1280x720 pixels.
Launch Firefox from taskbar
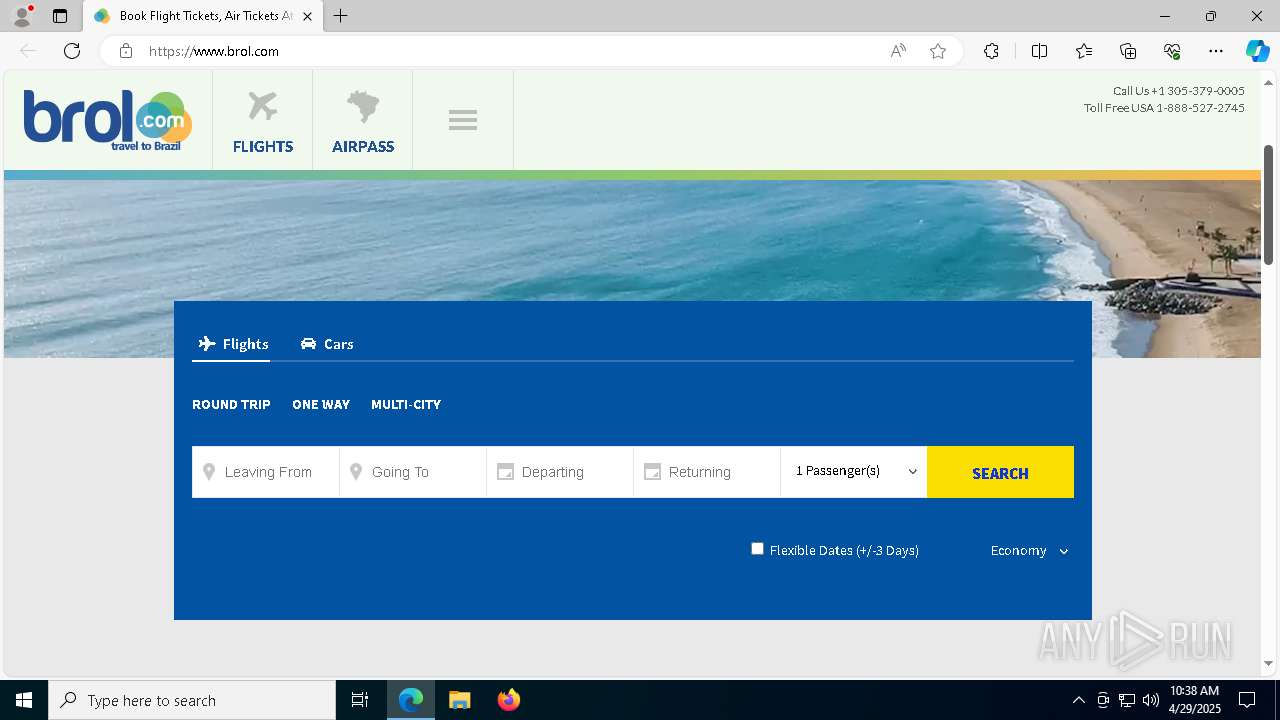pyautogui.click(x=508, y=700)
